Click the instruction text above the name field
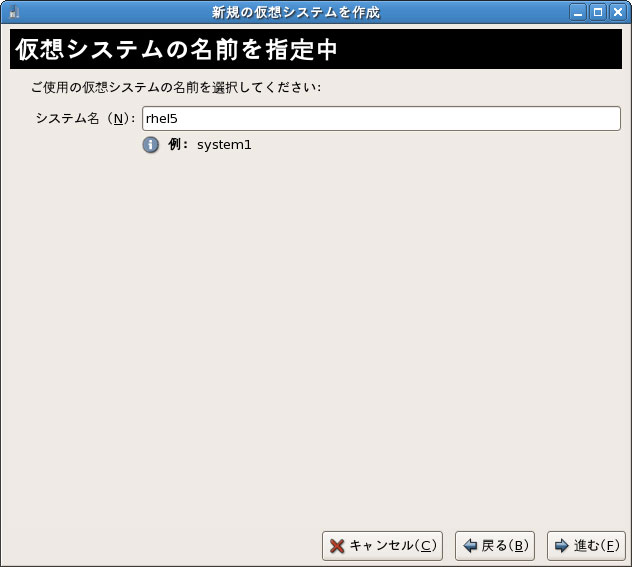Screen dimensions: 632x567 point(175,87)
